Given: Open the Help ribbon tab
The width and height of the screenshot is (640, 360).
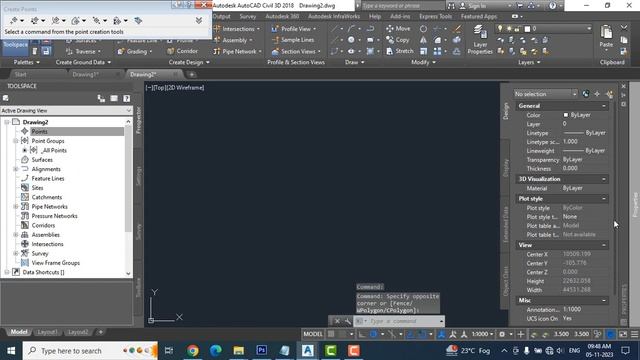Looking at the screenshot, I should point(375,17).
